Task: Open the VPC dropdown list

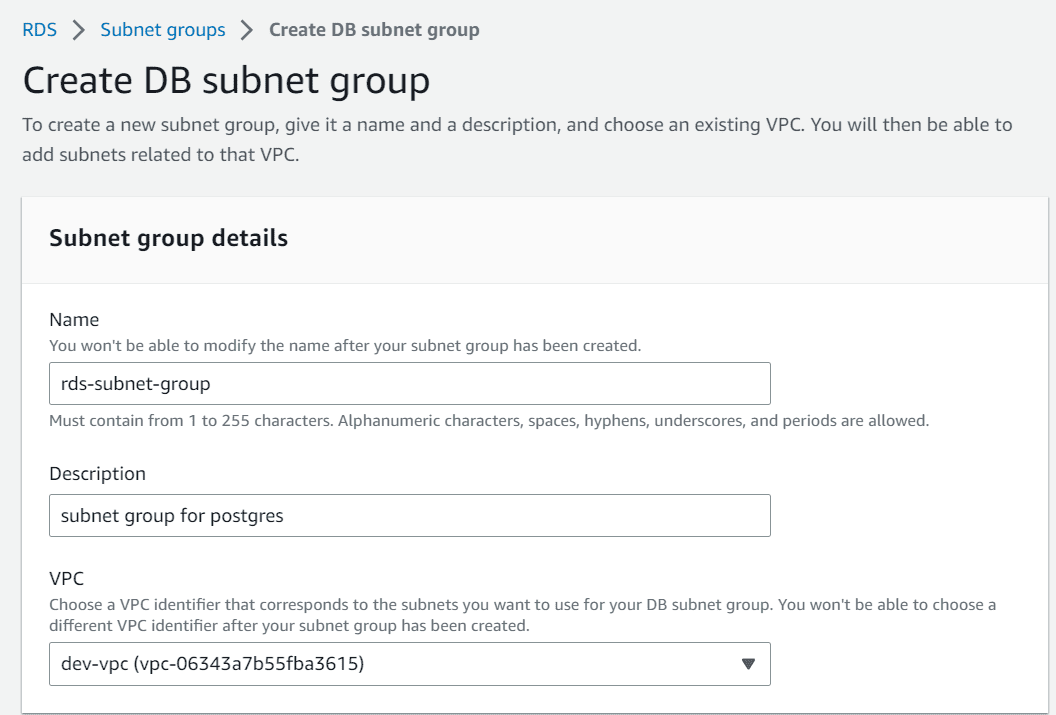Action: pos(409,664)
